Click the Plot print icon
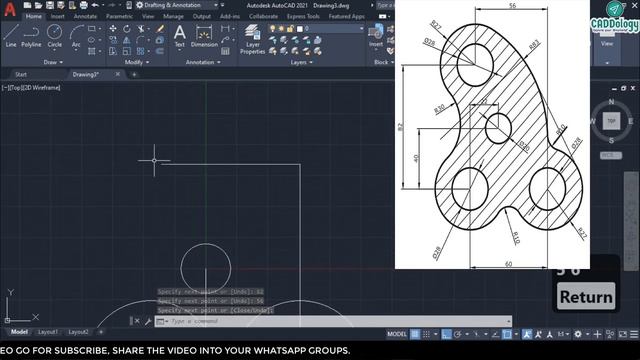Viewport: 640px width, 360px height. point(83,5)
